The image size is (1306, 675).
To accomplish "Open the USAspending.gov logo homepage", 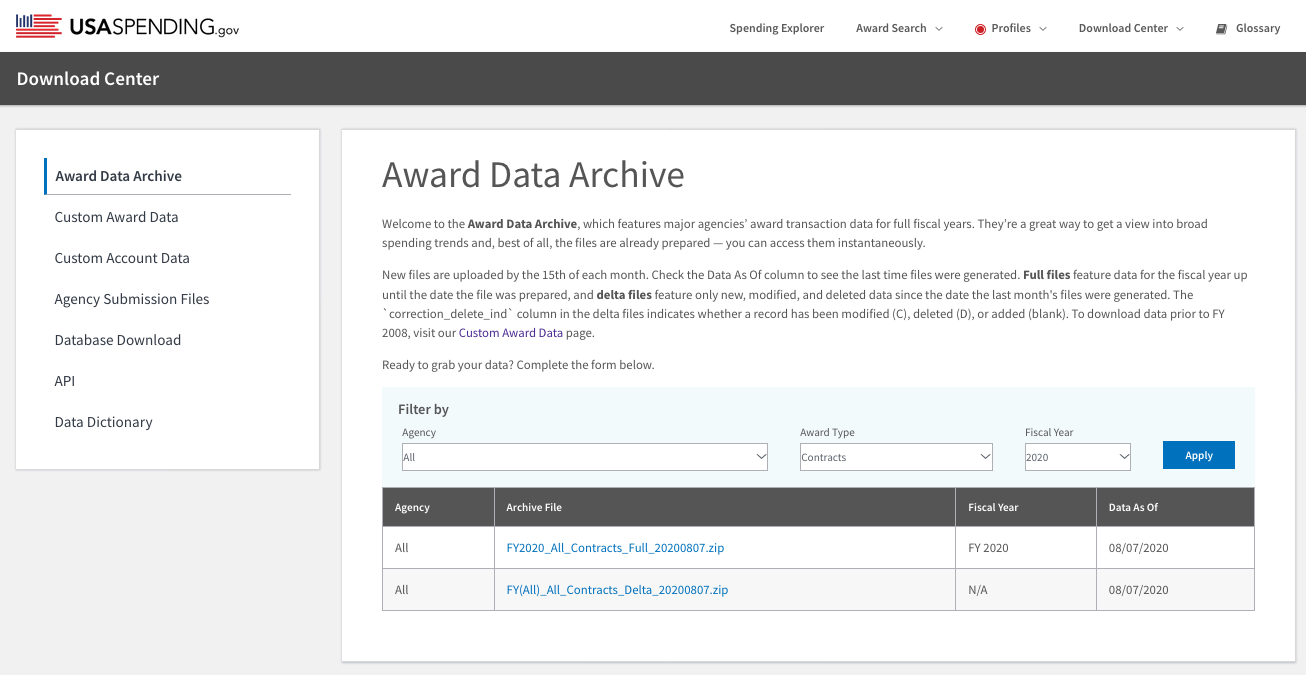I will point(127,26).
